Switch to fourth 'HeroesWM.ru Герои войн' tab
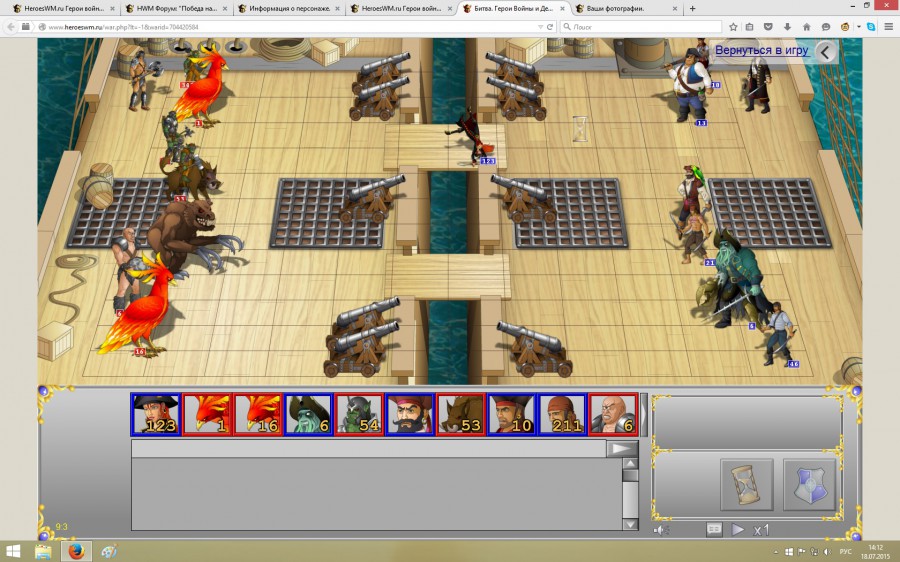The image size is (900, 562). pos(401,9)
